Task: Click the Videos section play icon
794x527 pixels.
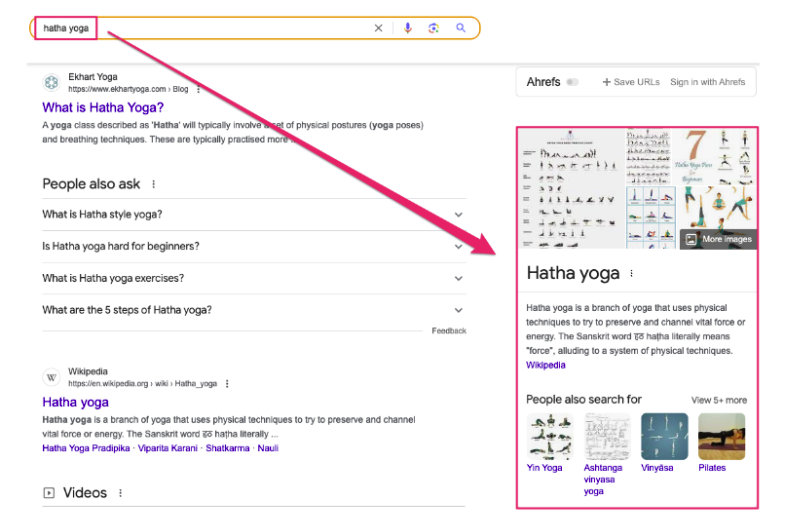Action: [x=49, y=493]
